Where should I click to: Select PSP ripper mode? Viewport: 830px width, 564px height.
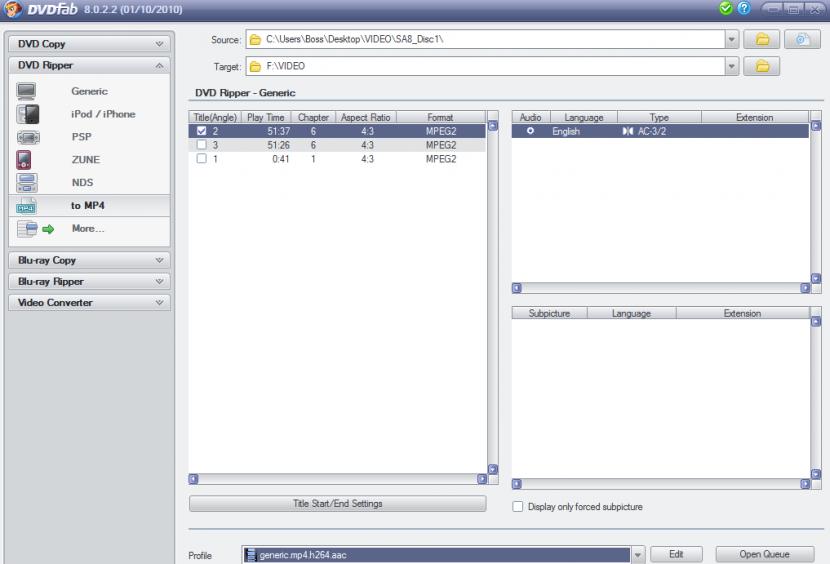82,137
